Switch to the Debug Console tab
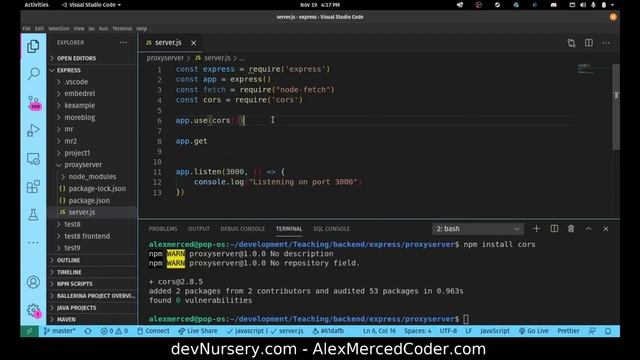640x360 pixels. (242, 229)
